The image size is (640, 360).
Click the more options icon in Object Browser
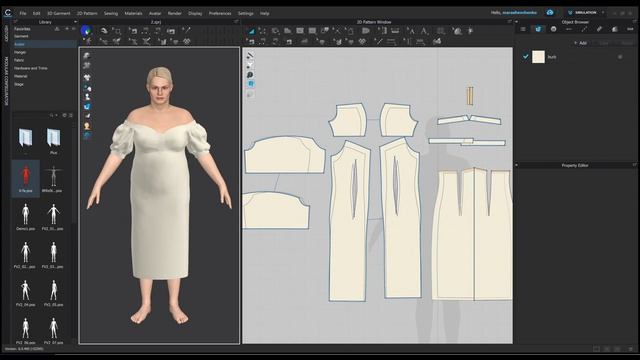click(x=630, y=29)
